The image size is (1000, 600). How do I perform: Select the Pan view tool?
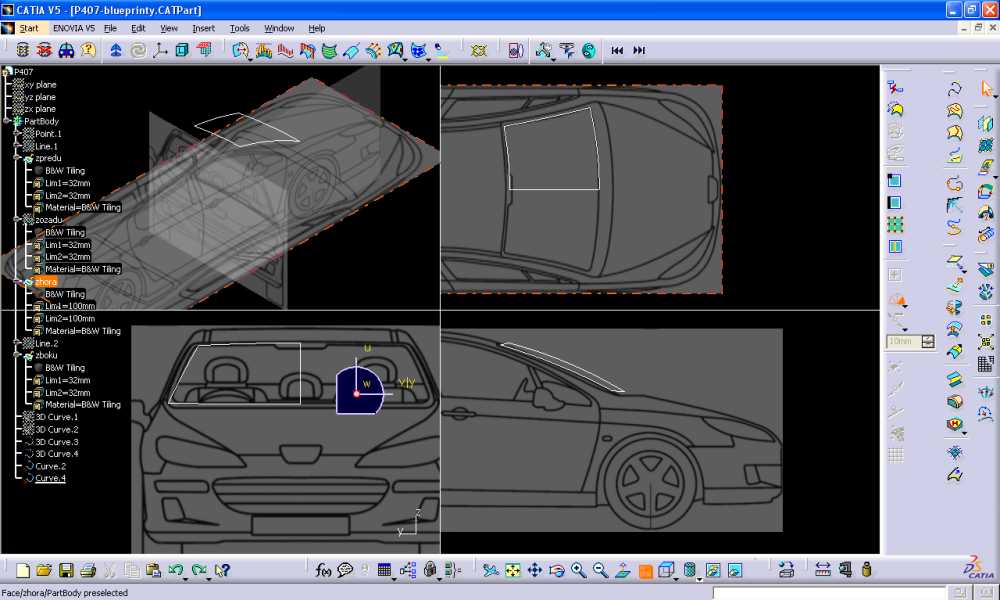534,570
